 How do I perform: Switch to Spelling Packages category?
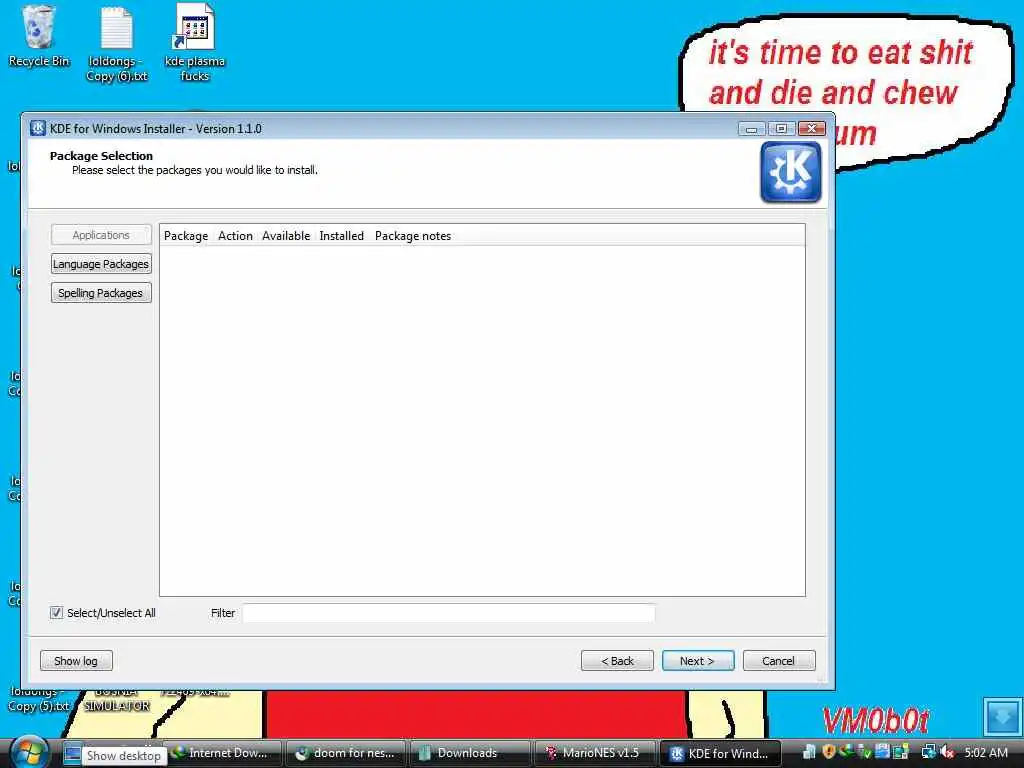point(101,293)
